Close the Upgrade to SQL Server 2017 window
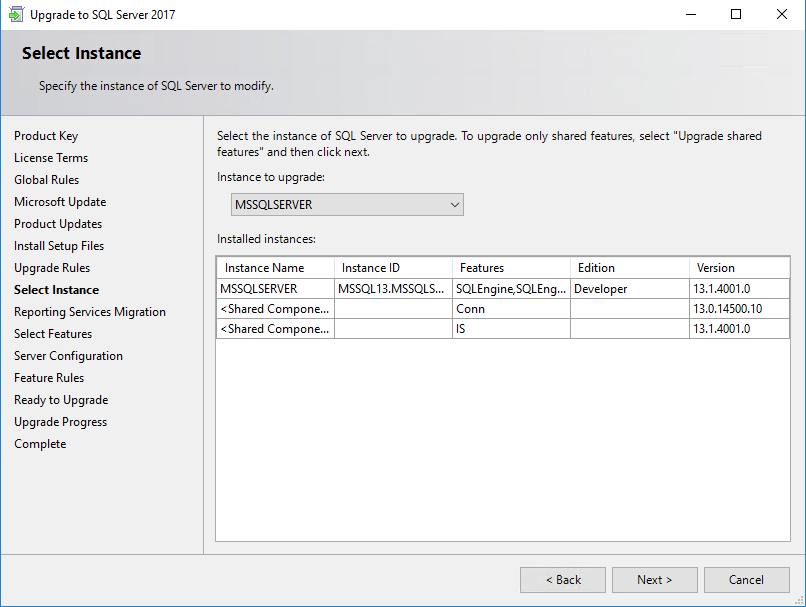The image size is (806, 607). [x=782, y=14]
